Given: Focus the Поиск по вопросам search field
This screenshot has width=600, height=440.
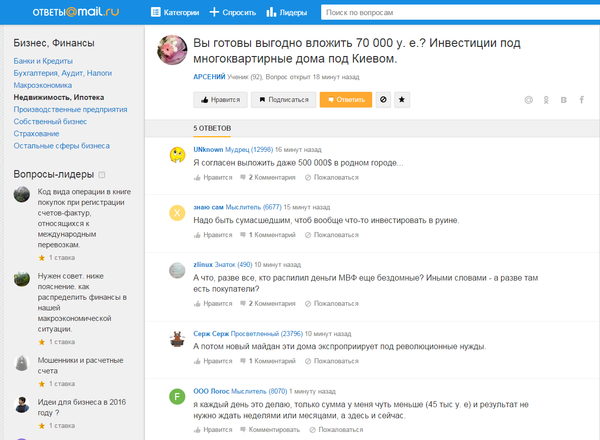Looking at the screenshot, I should tap(460, 13).
